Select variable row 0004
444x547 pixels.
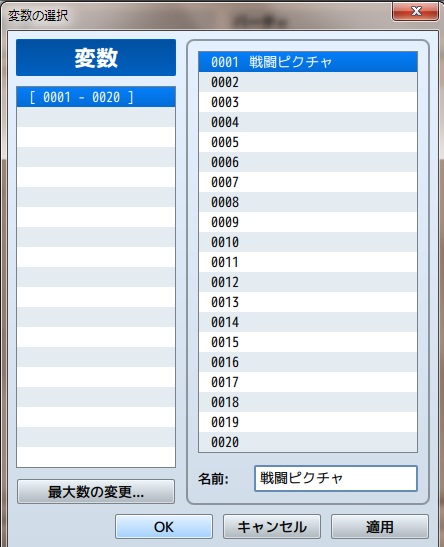(x=308, y=122)
